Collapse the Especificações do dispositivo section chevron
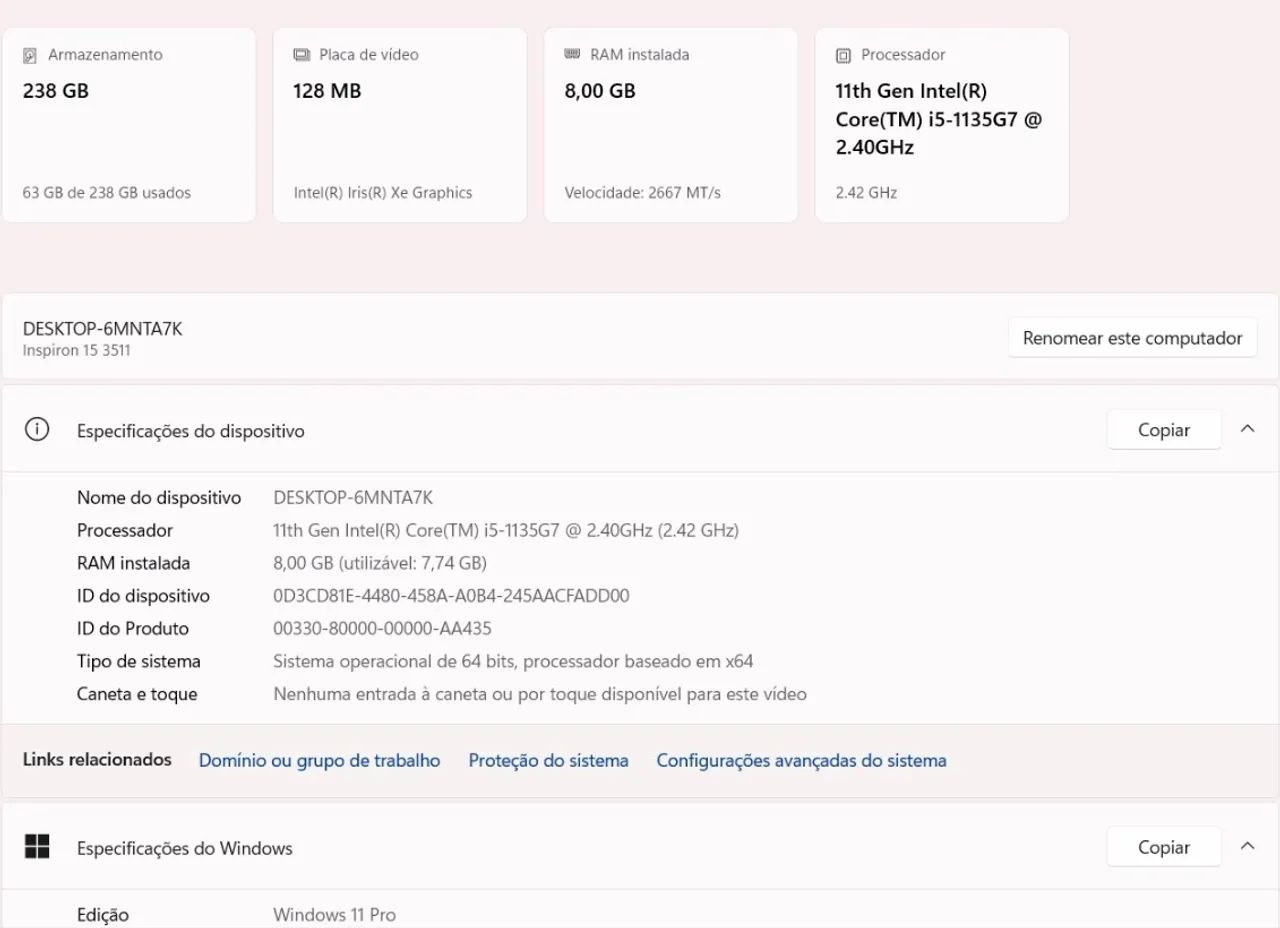1280x928 pixels. coord(1247,429)
